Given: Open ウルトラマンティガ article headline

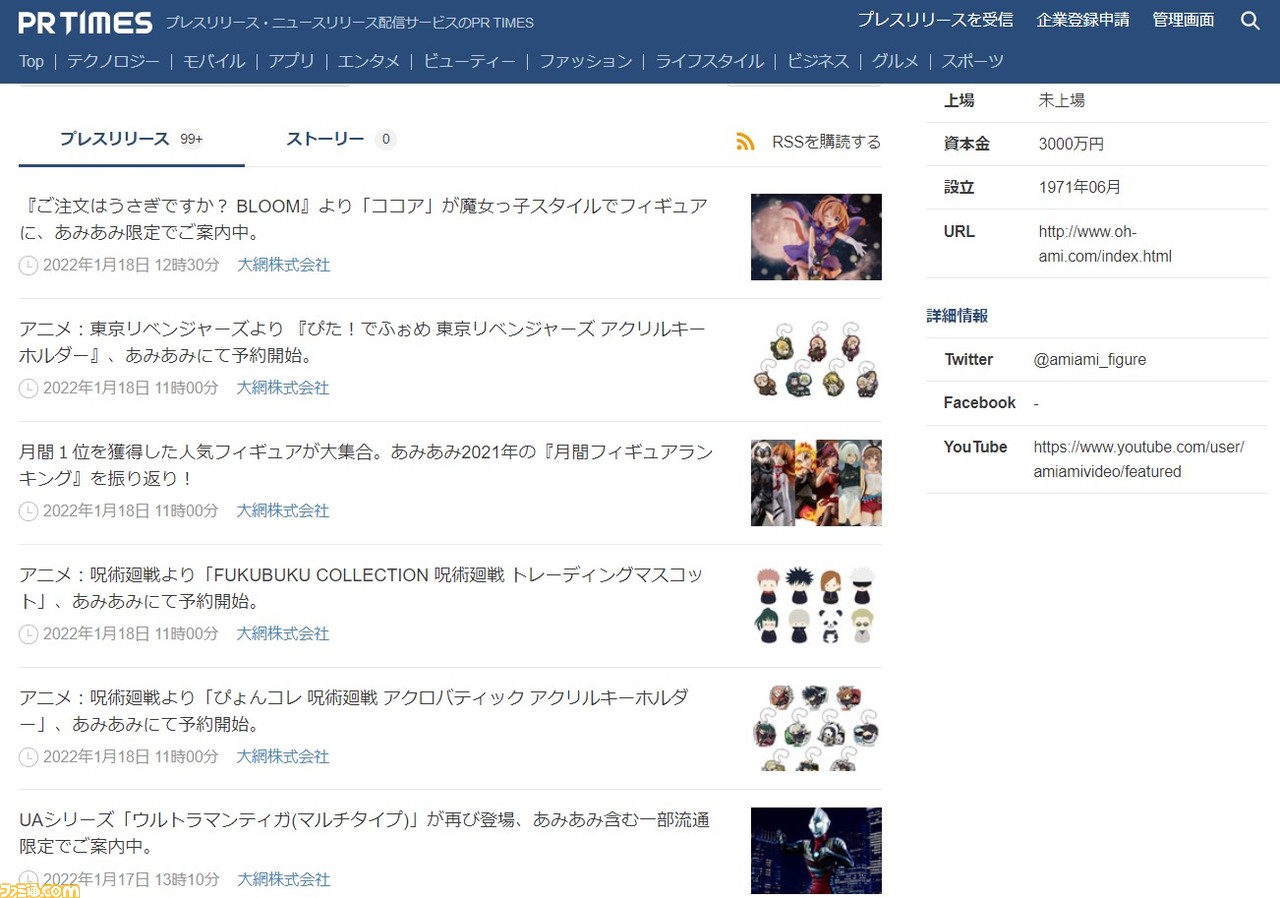Looking at the screenshot, I should point(365,833).
